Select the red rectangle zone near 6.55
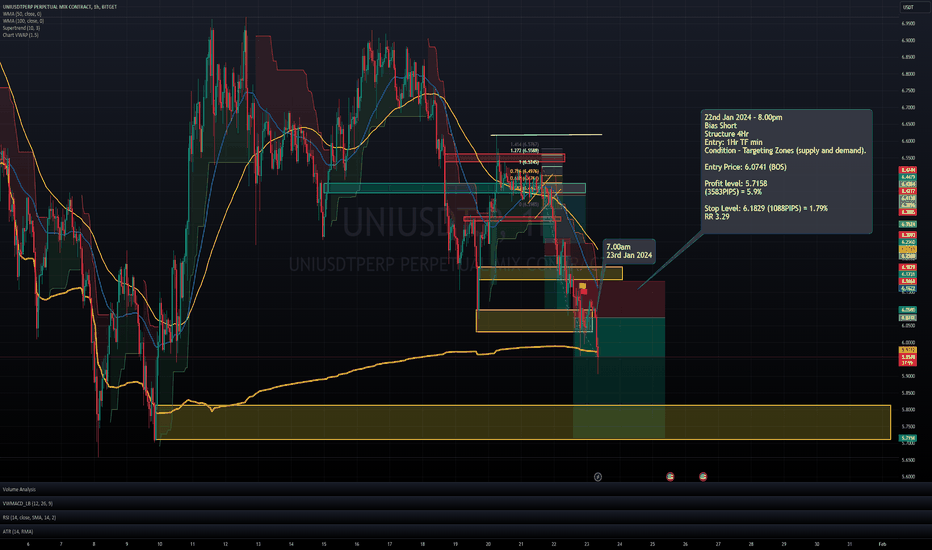932x550 pixels. pos(504,158)
